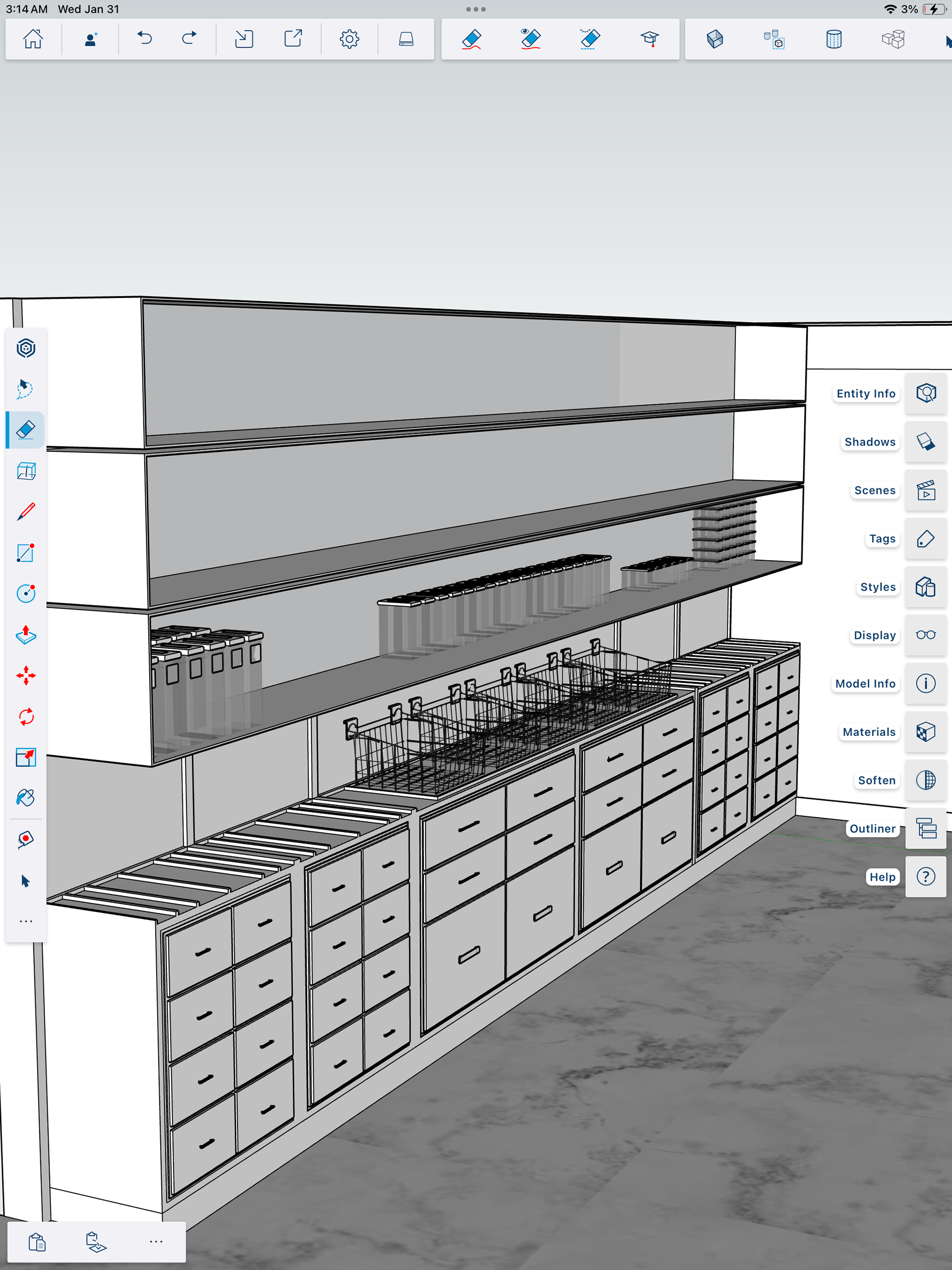Image resolution: width=952 pixels, height=1270 pixels.
Task: Toggle the Display glasses panel
Action: [926, 635]
